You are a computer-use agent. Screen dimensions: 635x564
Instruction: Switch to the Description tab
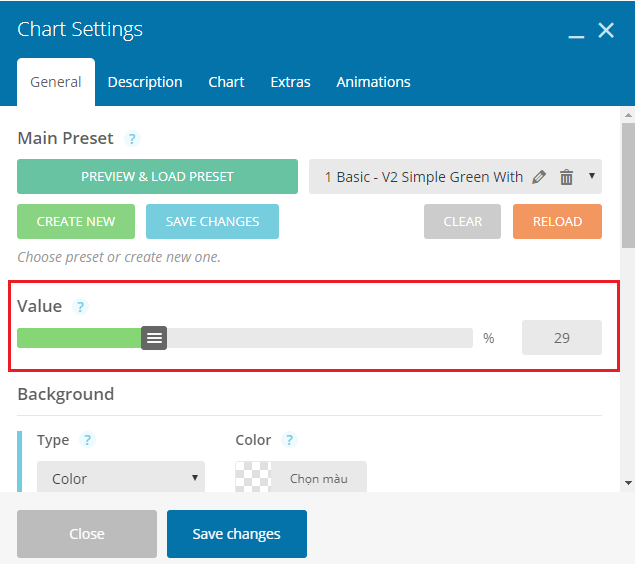[145, 82]
